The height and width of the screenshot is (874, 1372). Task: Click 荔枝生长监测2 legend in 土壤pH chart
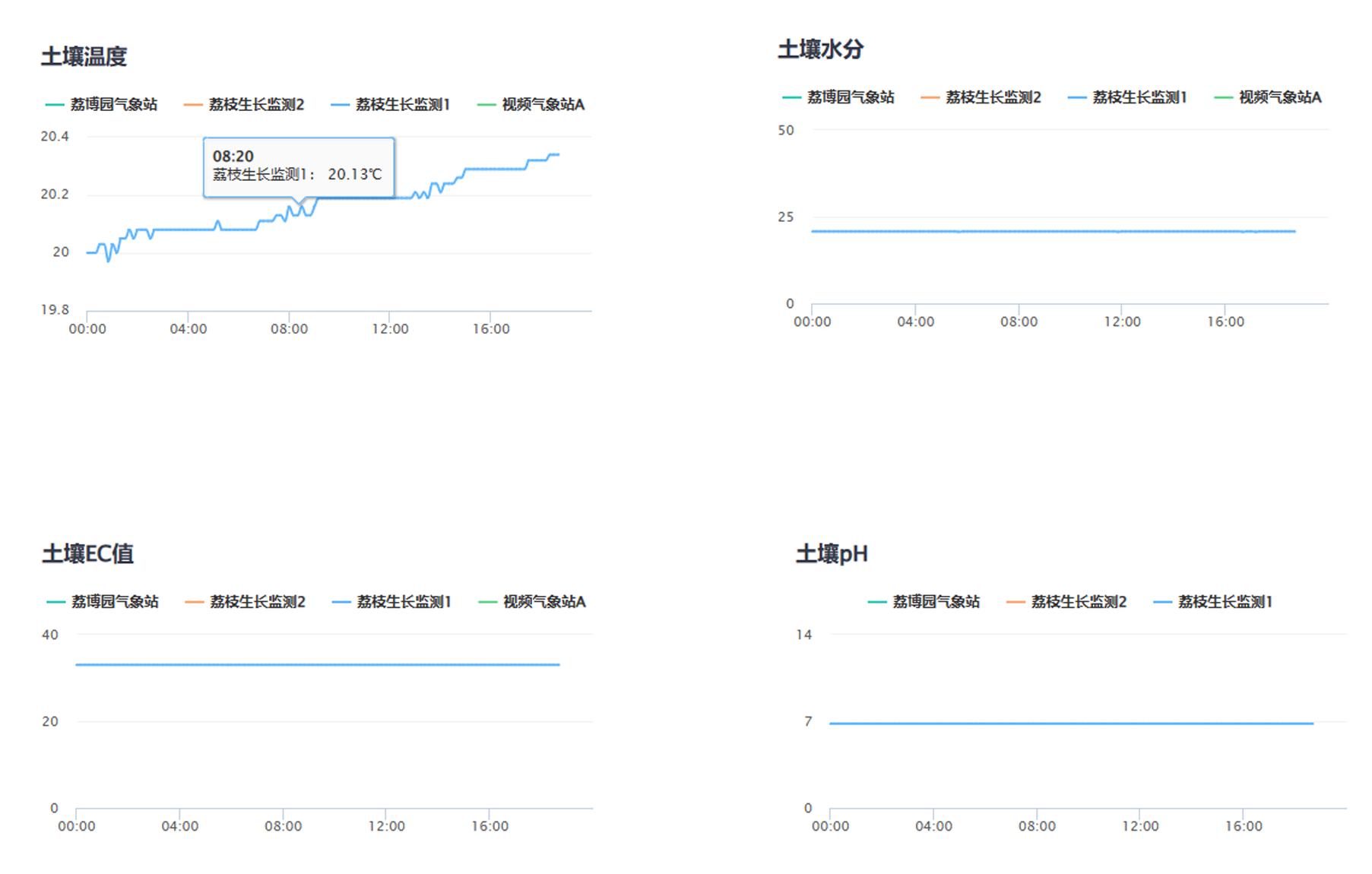1066,602
